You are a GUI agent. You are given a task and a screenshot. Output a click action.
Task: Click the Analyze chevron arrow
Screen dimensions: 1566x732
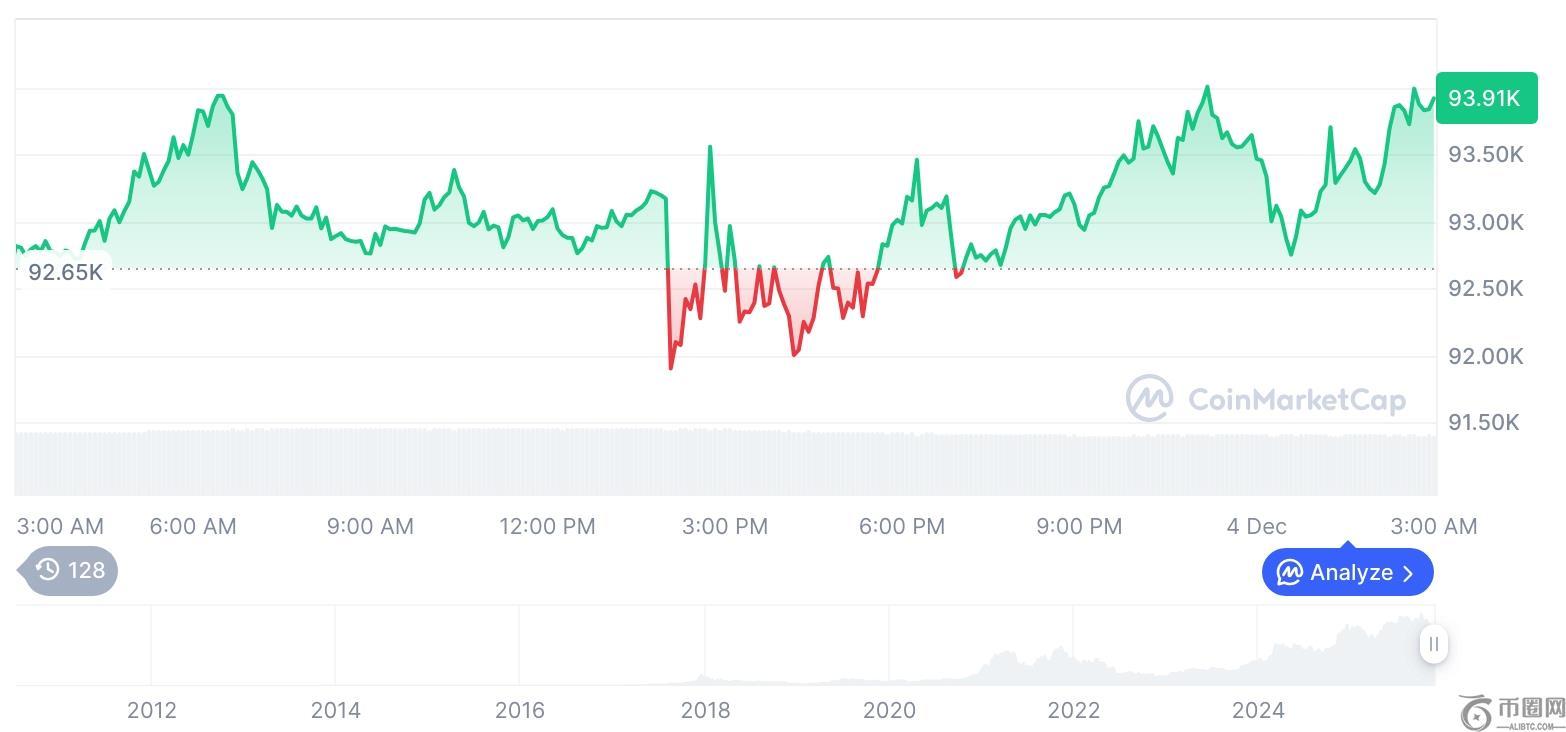(1408, 573)
